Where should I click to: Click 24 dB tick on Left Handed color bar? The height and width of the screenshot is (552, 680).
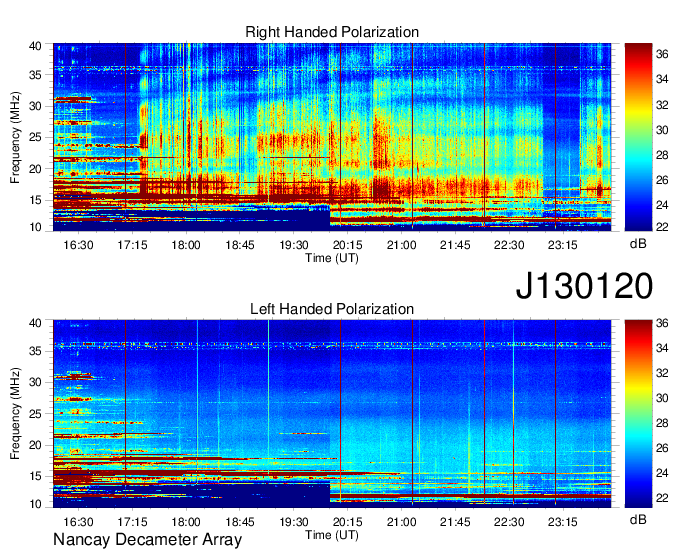point(662,473)
